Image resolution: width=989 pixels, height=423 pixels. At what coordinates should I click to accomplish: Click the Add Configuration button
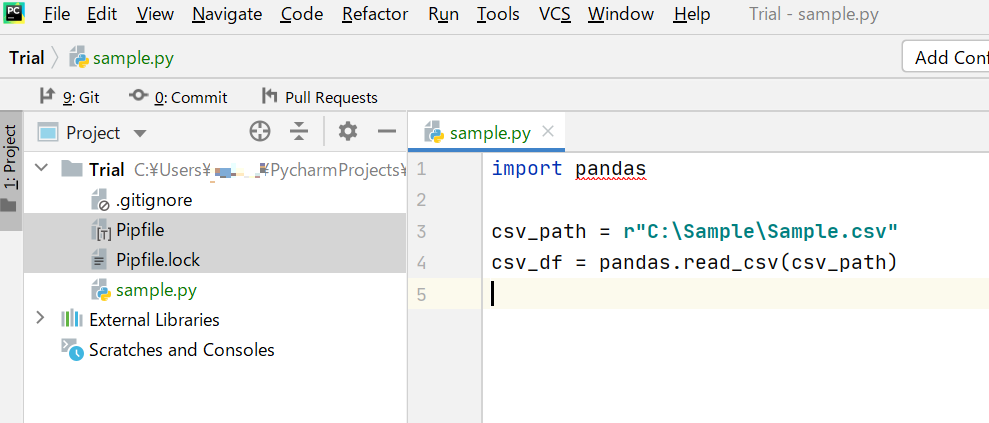pyautogui.click(x=946, y=57)
